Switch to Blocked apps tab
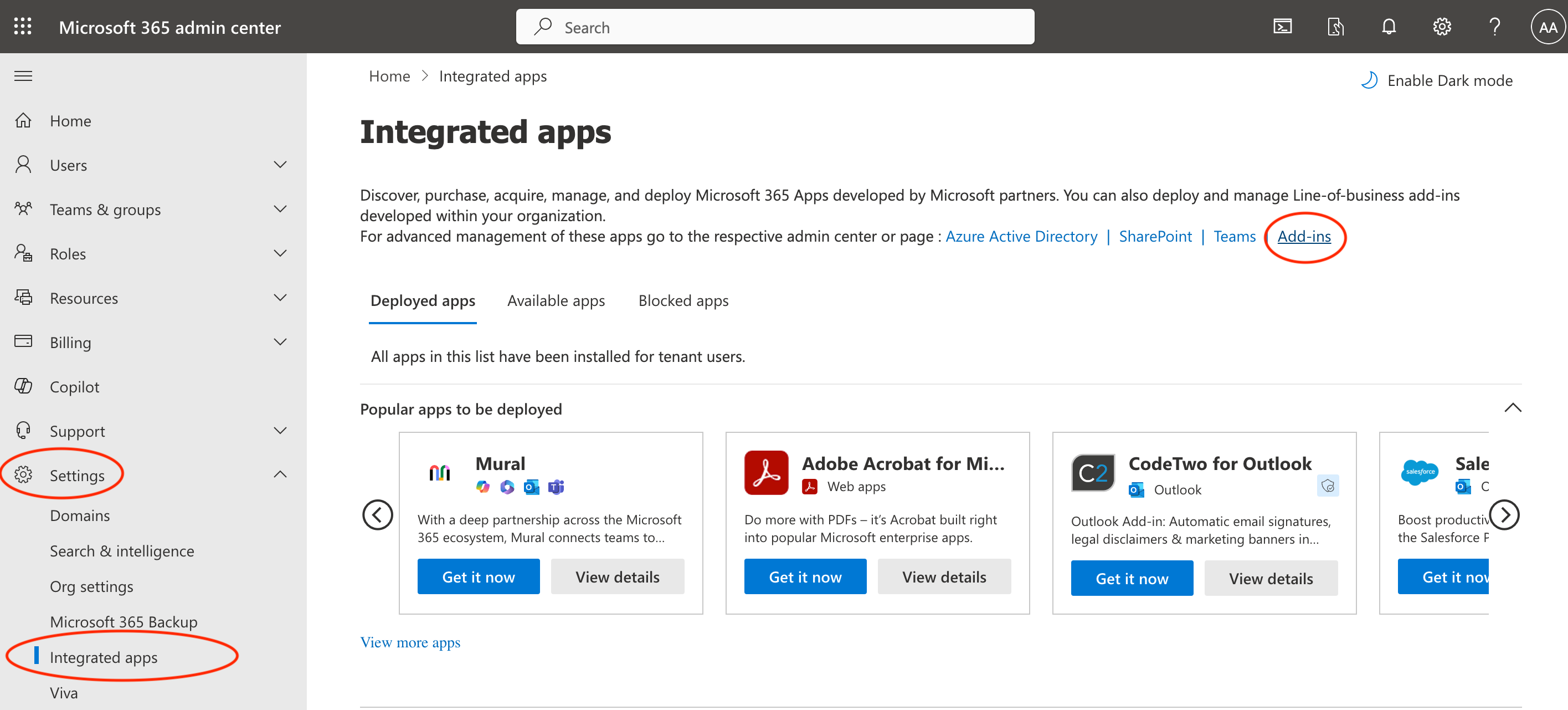The width and height of the screenshot is (1568, 710). click(x=683, y=301)
